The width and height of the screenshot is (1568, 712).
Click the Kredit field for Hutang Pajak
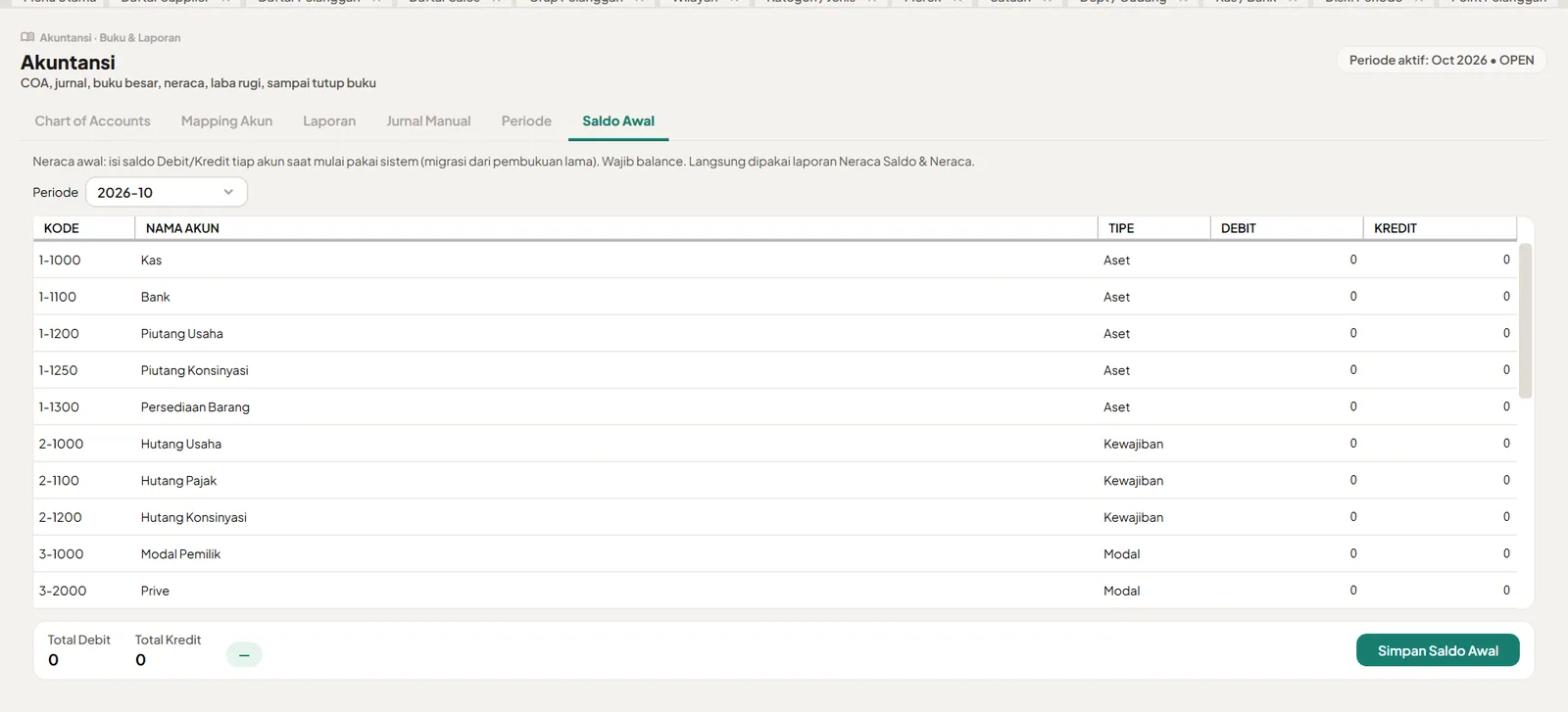(x=1440, y=480)
